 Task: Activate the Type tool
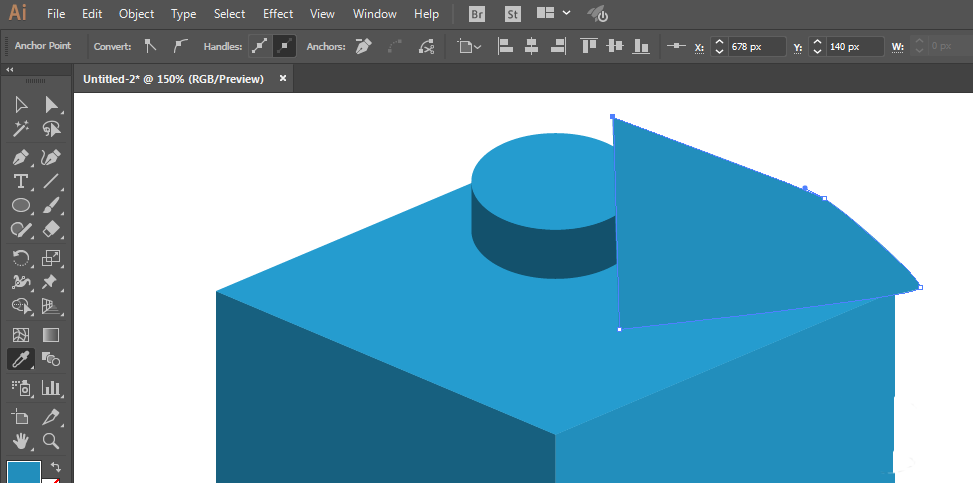(x=21, y=181)
